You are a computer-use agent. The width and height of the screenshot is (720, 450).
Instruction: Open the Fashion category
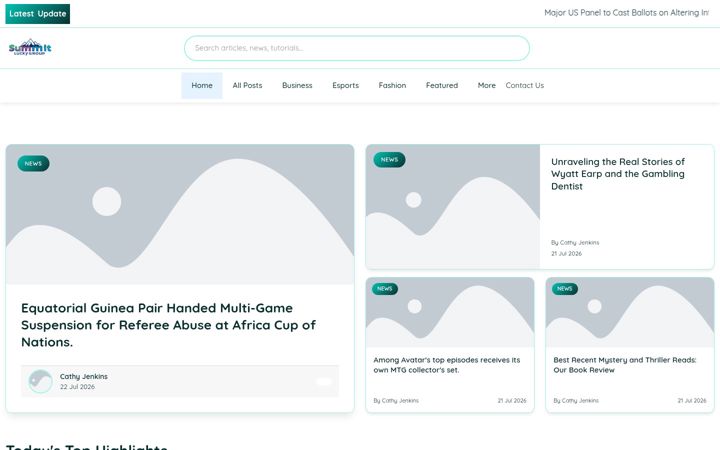(392, 85)
